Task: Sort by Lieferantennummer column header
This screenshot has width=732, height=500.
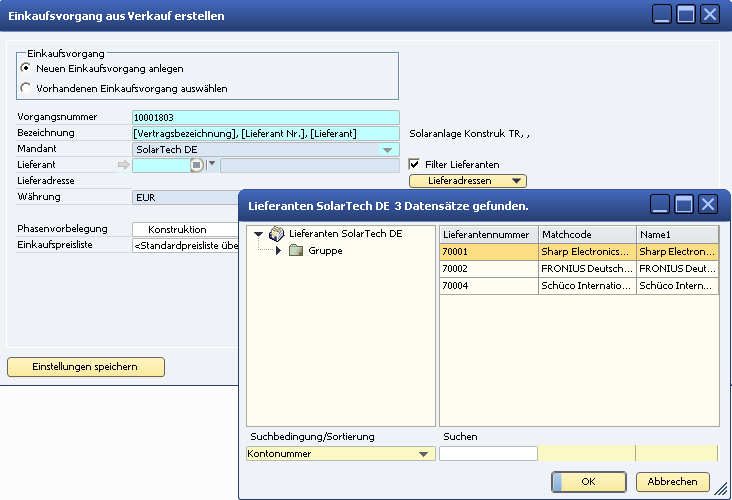Action: click(488, 234)
